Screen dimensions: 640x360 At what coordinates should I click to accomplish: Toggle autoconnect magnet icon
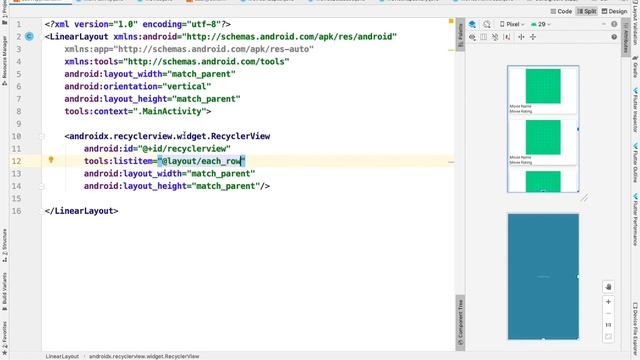click(483, 37)
